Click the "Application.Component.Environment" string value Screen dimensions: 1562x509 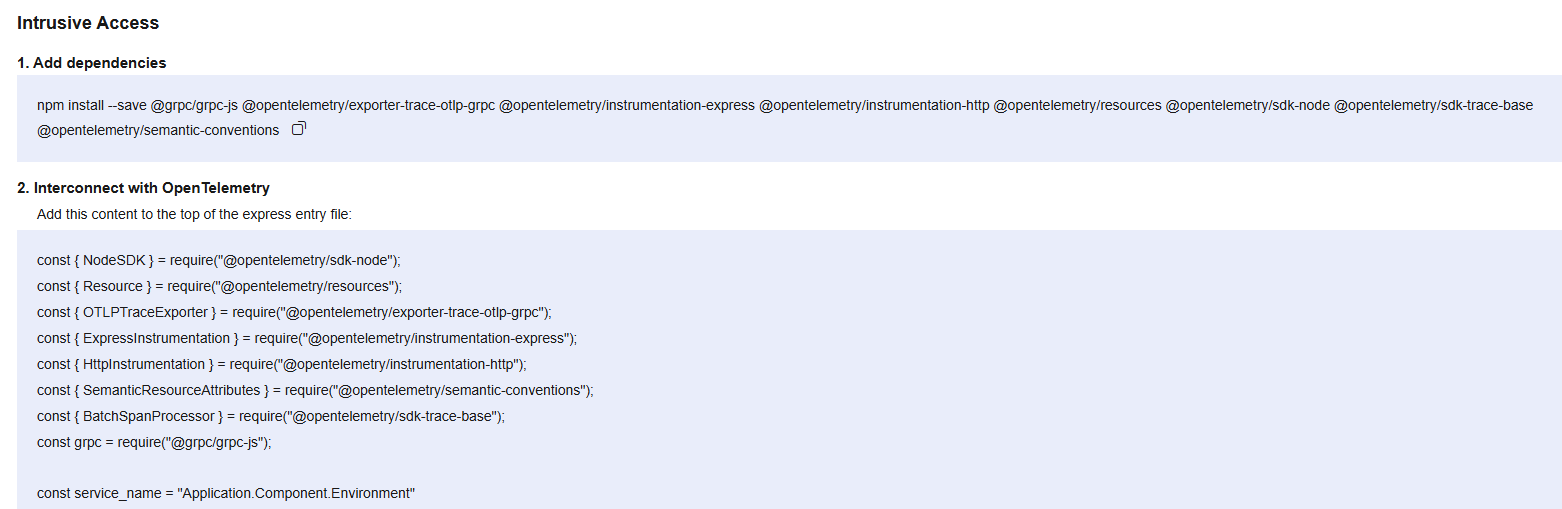tap(296, 494)
